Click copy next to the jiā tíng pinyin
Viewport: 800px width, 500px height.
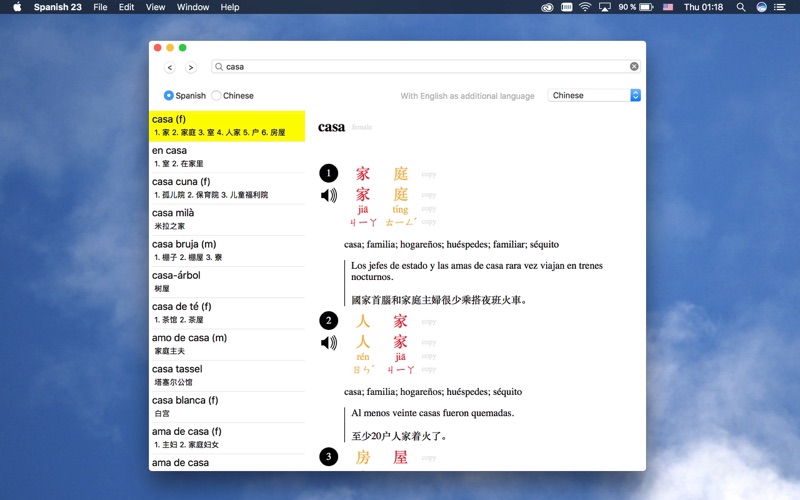pos(428,210)
